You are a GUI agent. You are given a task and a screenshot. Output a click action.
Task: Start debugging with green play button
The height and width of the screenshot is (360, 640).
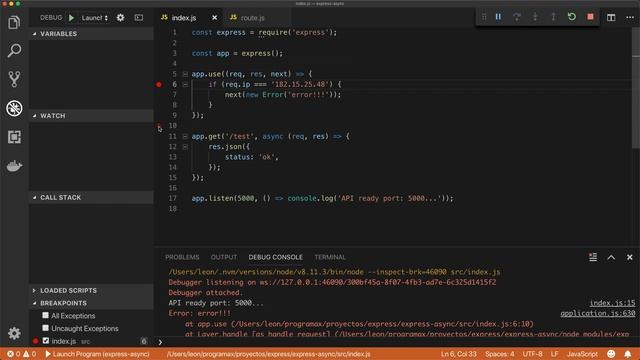point(71,18)
